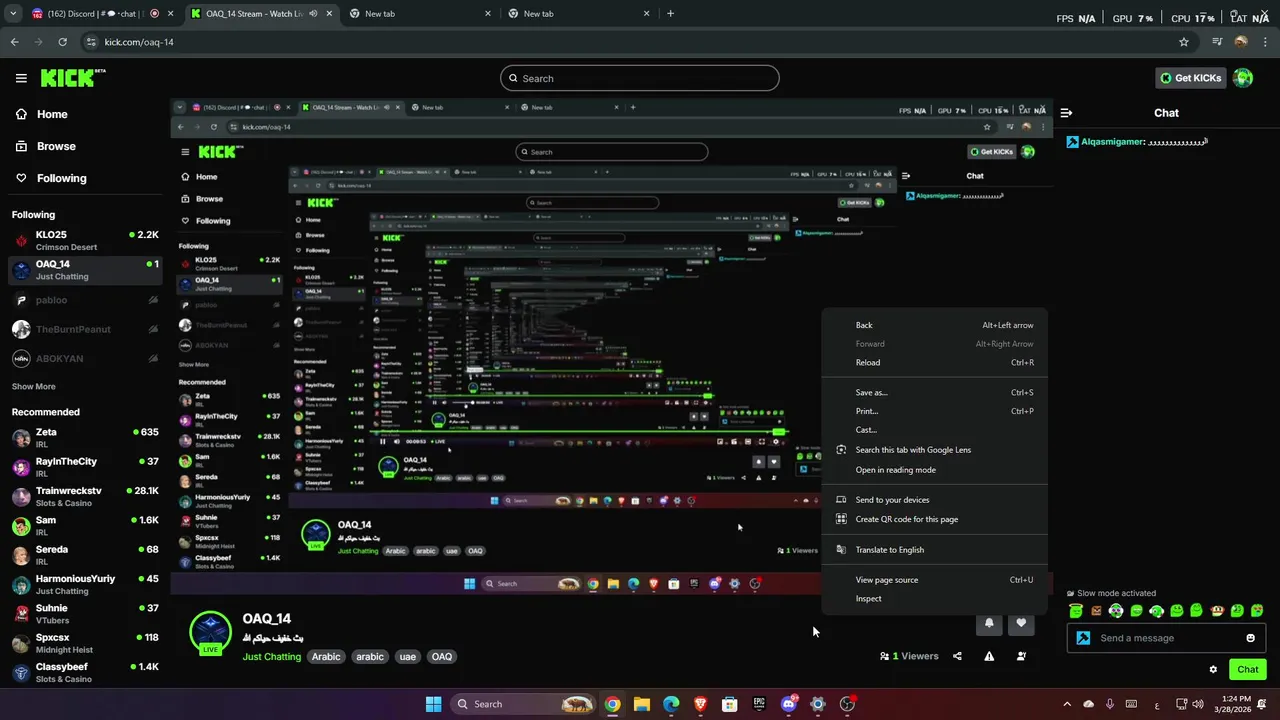This screenshot has height=720, width=1280.
Task: Open Sam recommended channel
Action: click(x=84, y=526)
